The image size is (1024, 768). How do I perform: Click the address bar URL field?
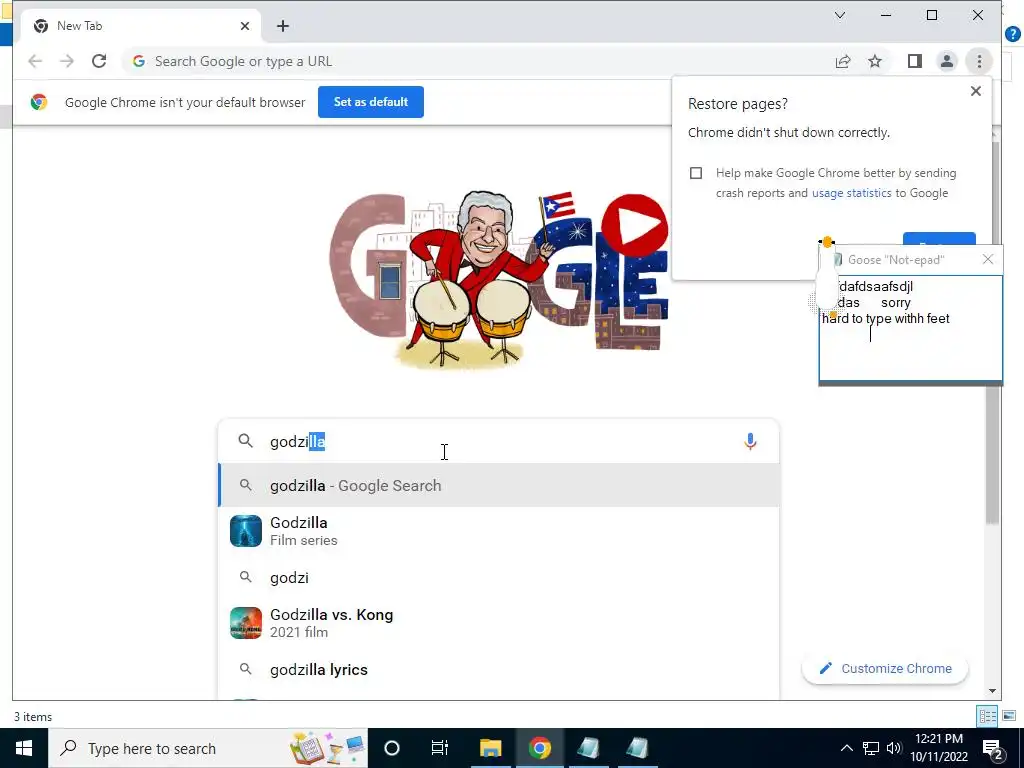click(477, 61)
